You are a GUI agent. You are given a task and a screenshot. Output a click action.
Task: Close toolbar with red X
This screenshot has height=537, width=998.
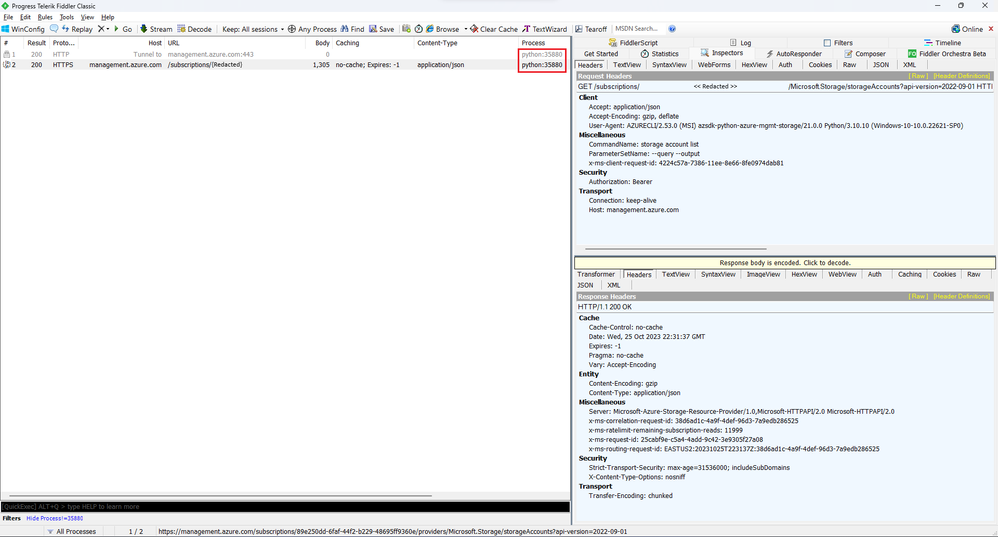(x=990, y=29)
